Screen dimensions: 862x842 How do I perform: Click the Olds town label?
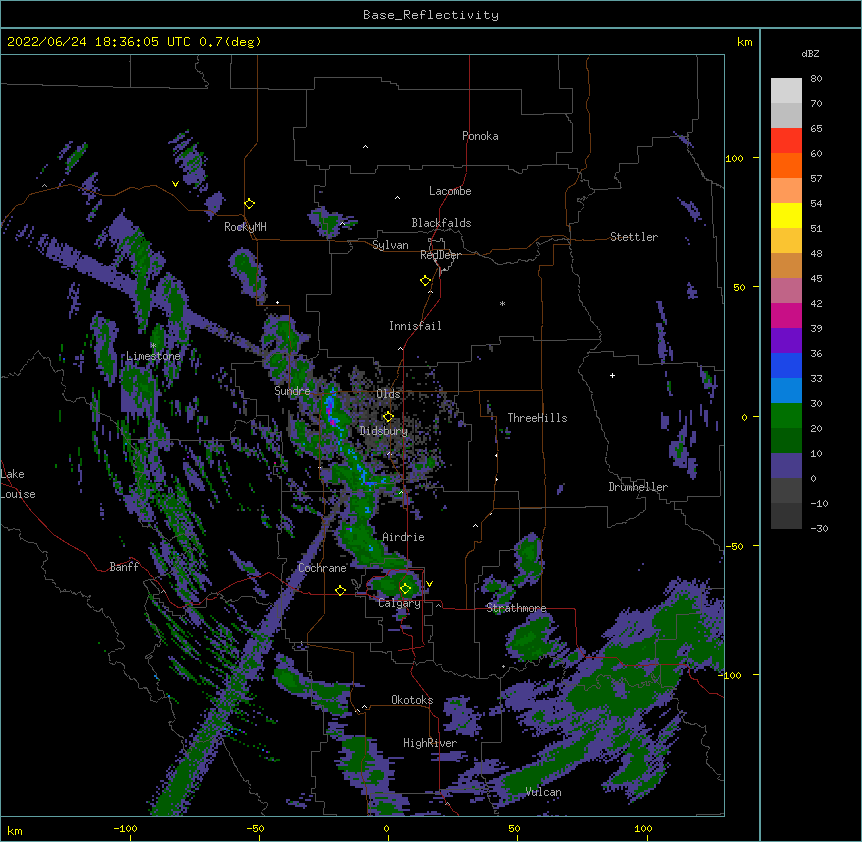[x=388, y=394]
